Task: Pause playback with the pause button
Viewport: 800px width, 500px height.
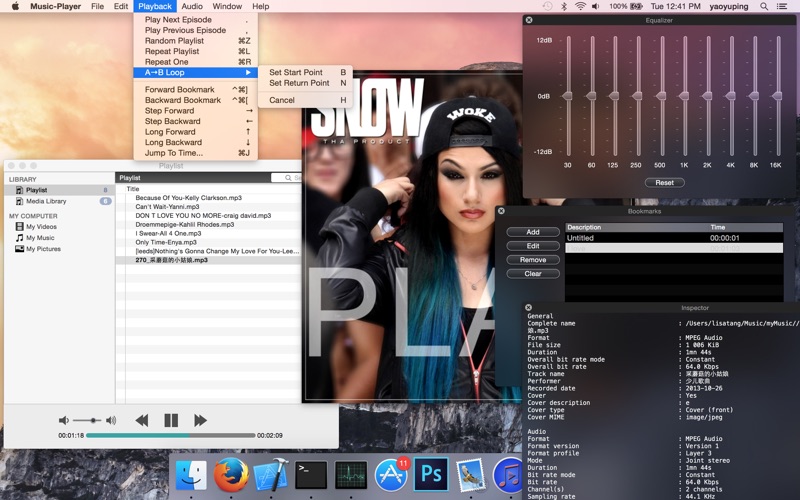Action: 171,420
